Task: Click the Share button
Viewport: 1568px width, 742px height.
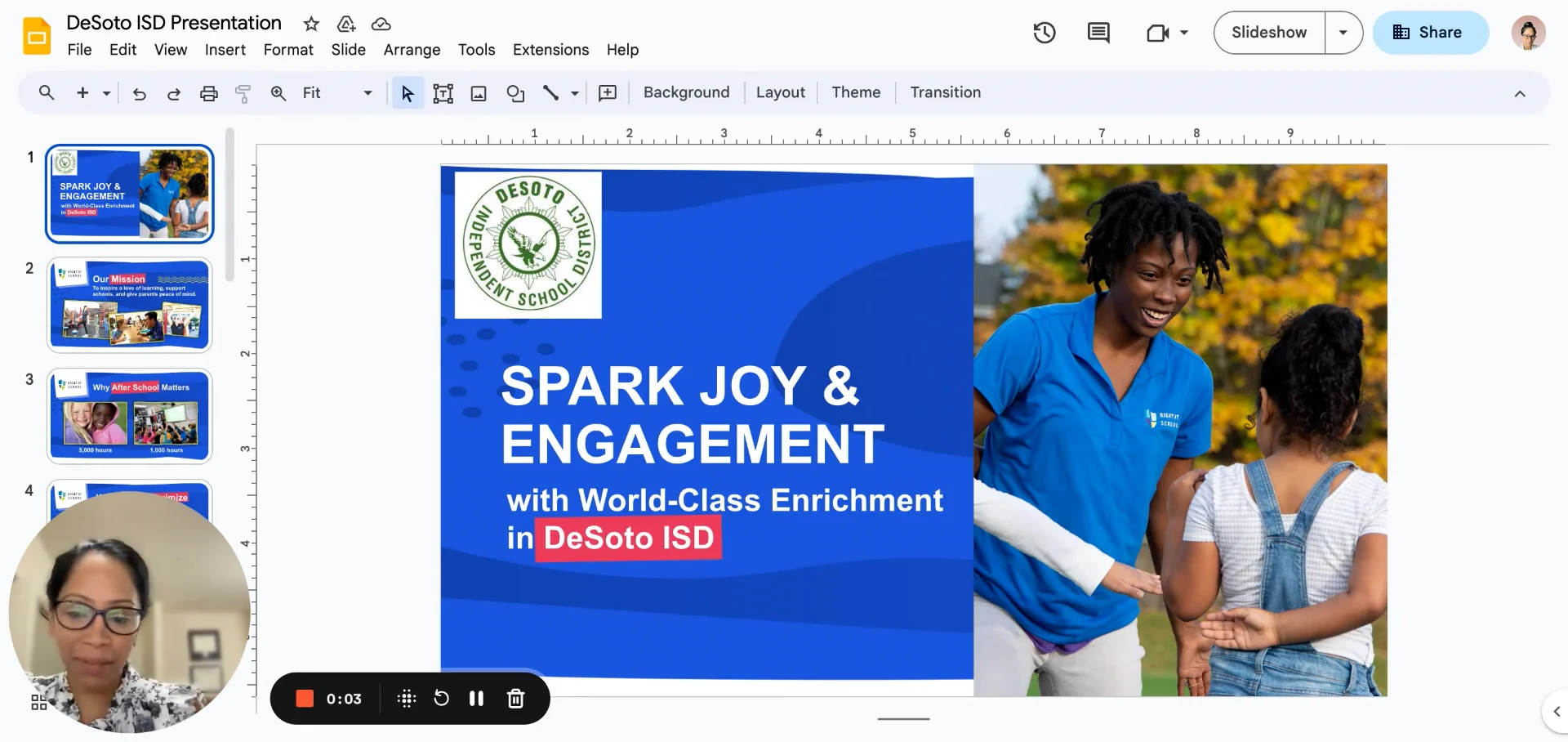Action: [1431, 33]
